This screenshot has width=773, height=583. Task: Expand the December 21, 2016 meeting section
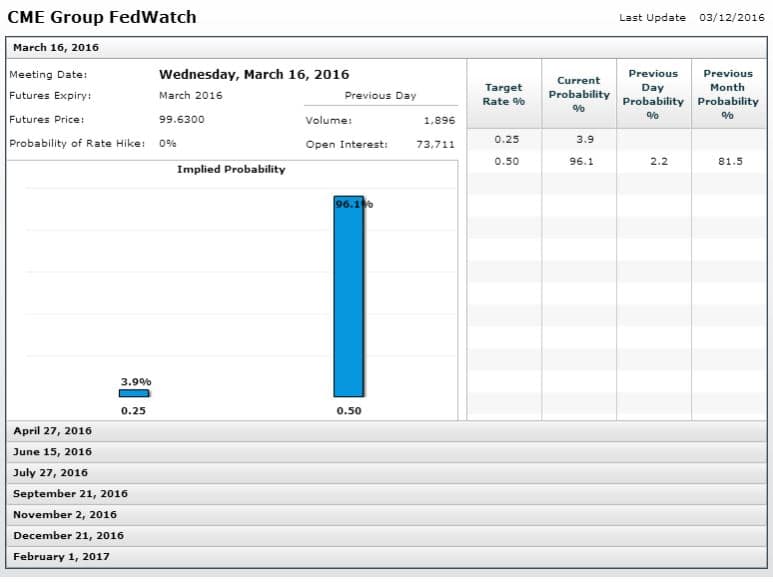(x=68, y=536)
